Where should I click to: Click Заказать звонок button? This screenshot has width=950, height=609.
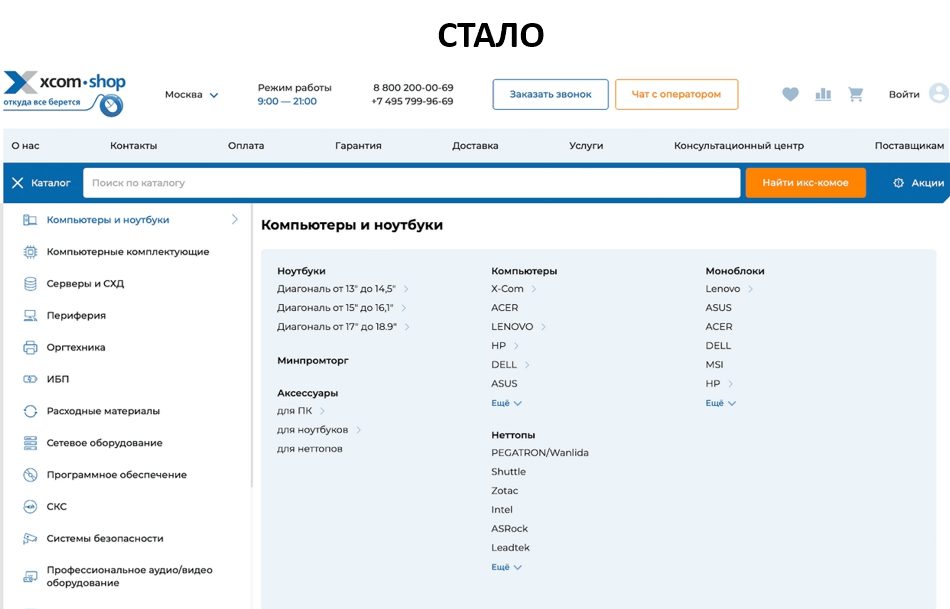[x=550, y=95]
